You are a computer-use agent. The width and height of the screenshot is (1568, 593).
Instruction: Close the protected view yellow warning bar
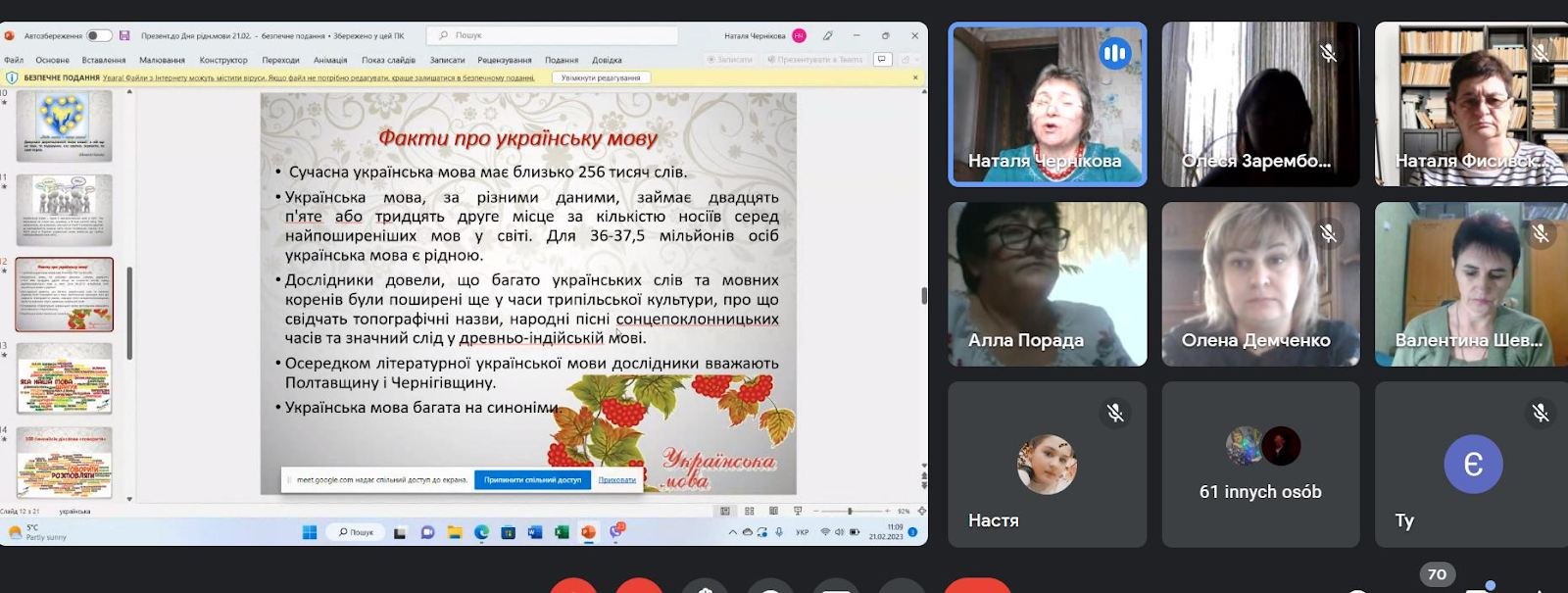tap(916, 77)
